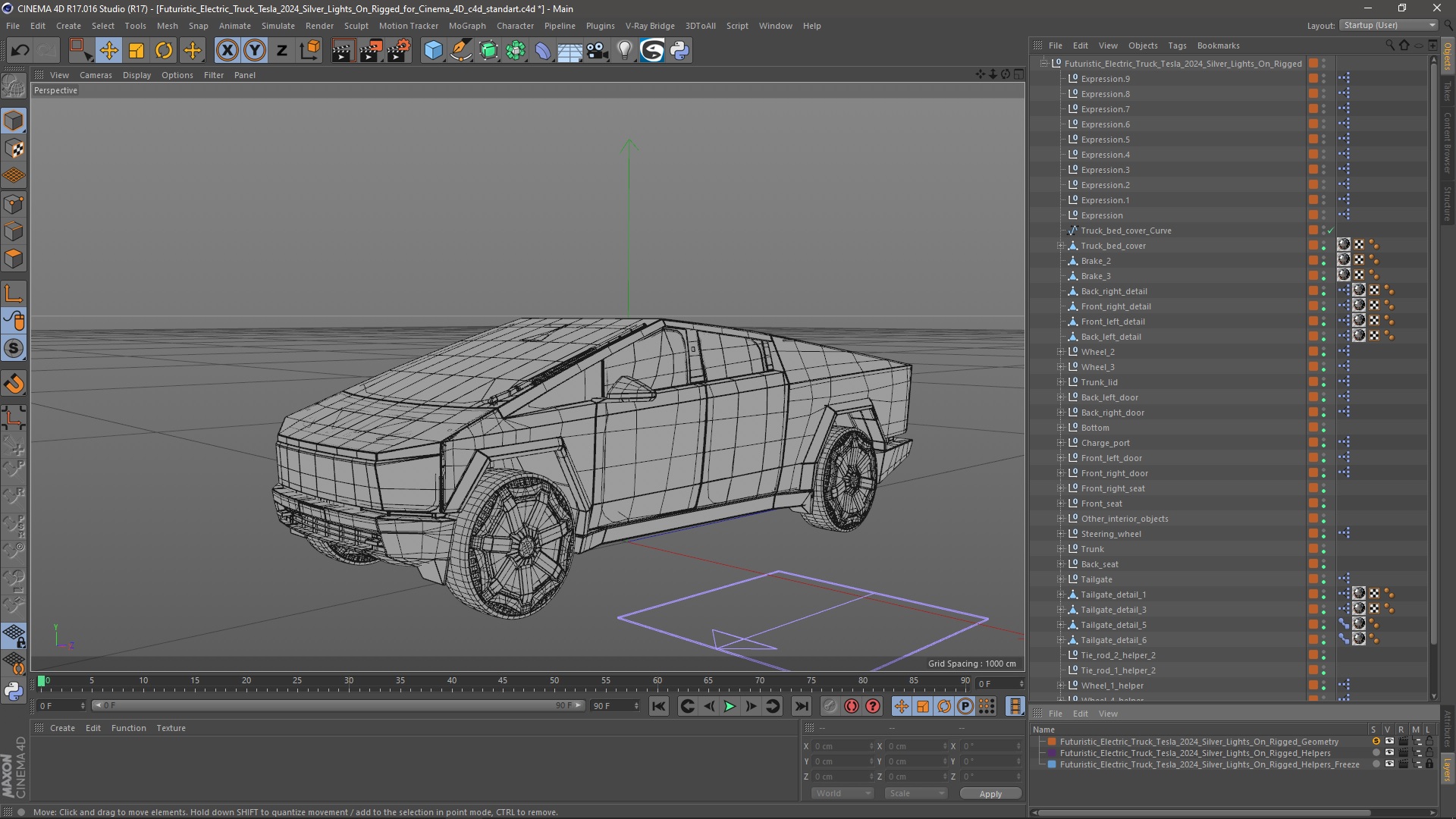This screenshot has height=819, width=1456.
Task: Go to end of animation
Action: [801, 706]
